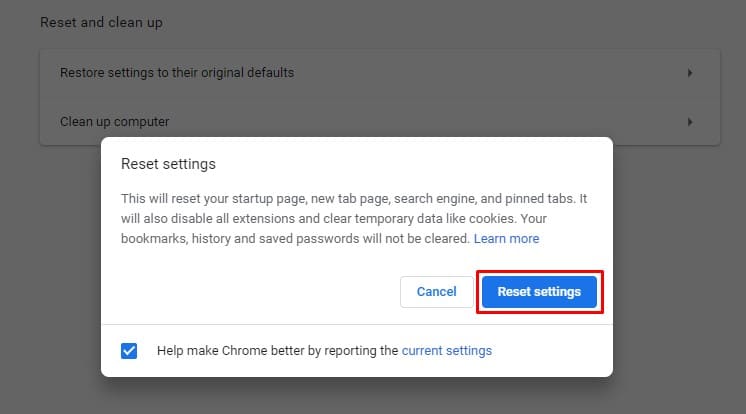Click the Reset and clean up section heading
The height and width of the screenshot is (414, 746).
(x=101, y=22)
